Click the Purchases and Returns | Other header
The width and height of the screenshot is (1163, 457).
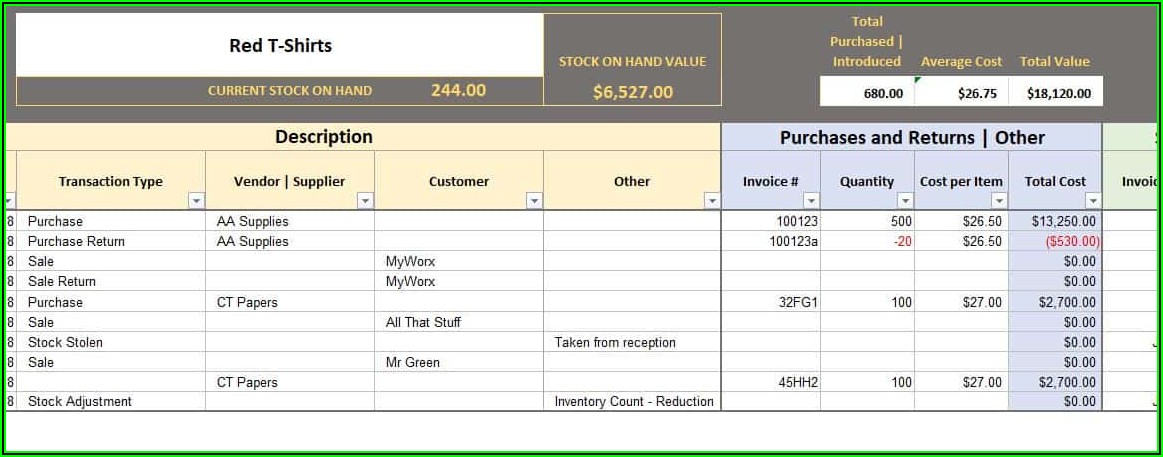pos(911,137)
